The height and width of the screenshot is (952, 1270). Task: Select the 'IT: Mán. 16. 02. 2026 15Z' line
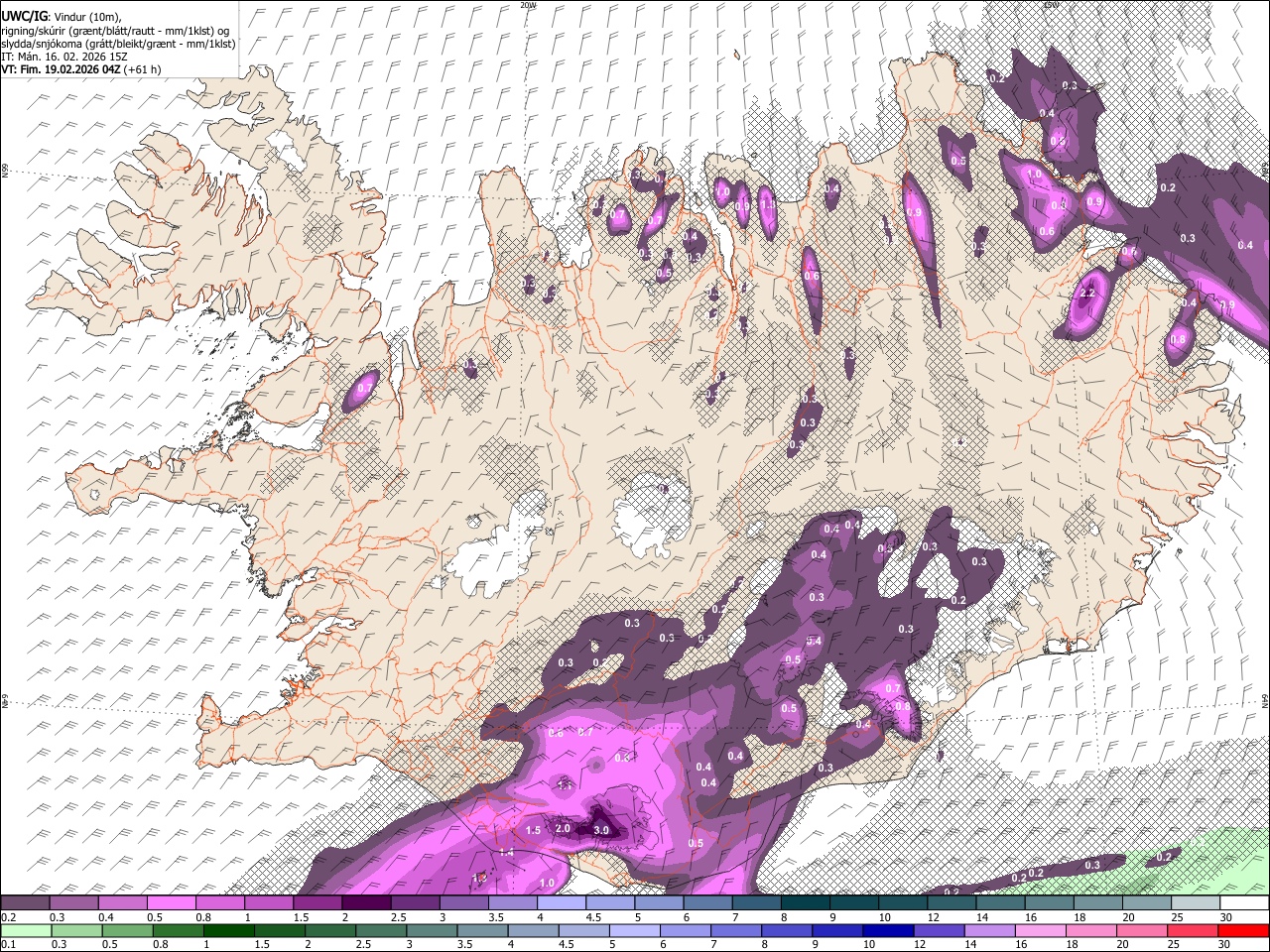(x=64, y=57)
